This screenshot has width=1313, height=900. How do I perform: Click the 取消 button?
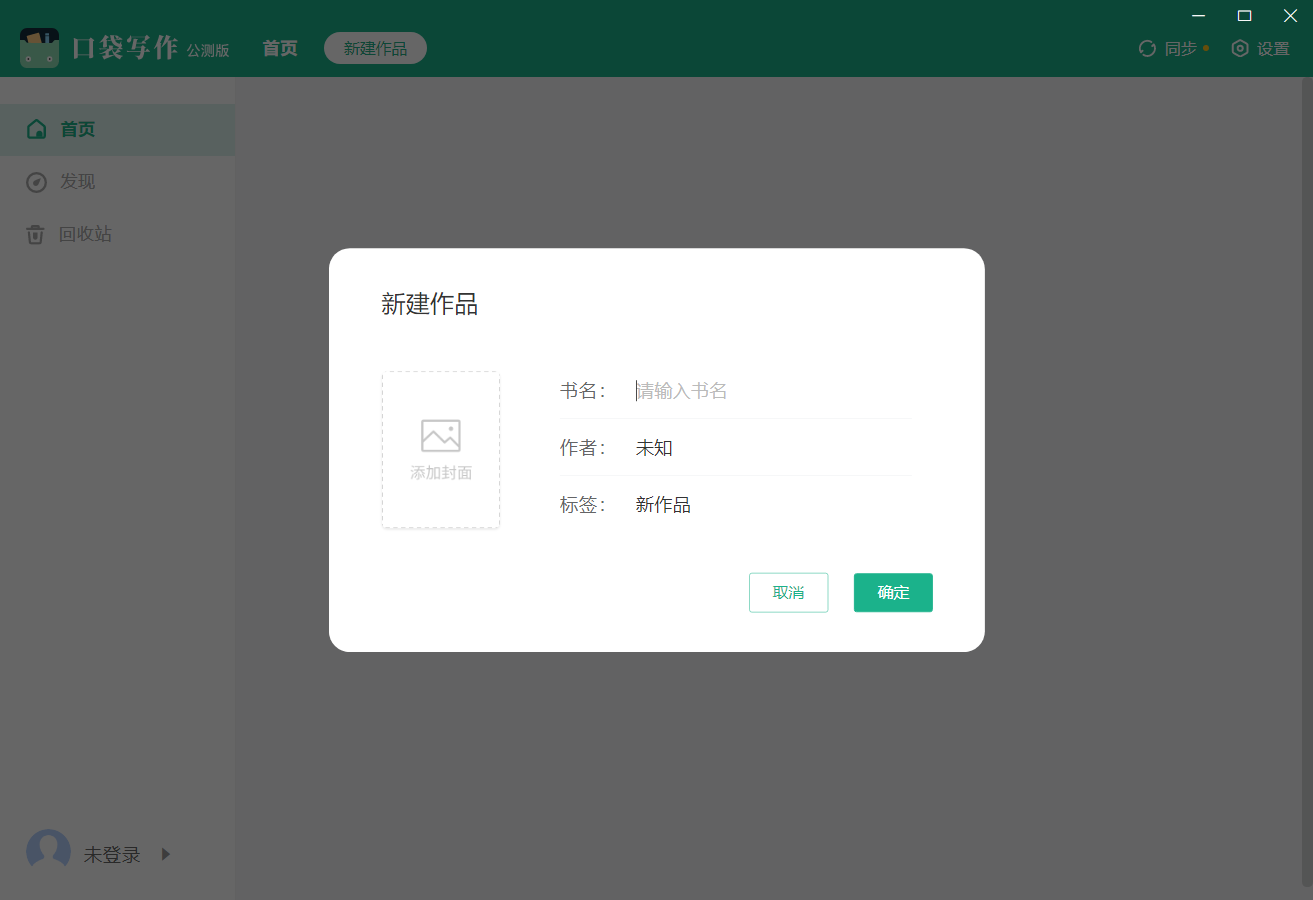[789, 592]
